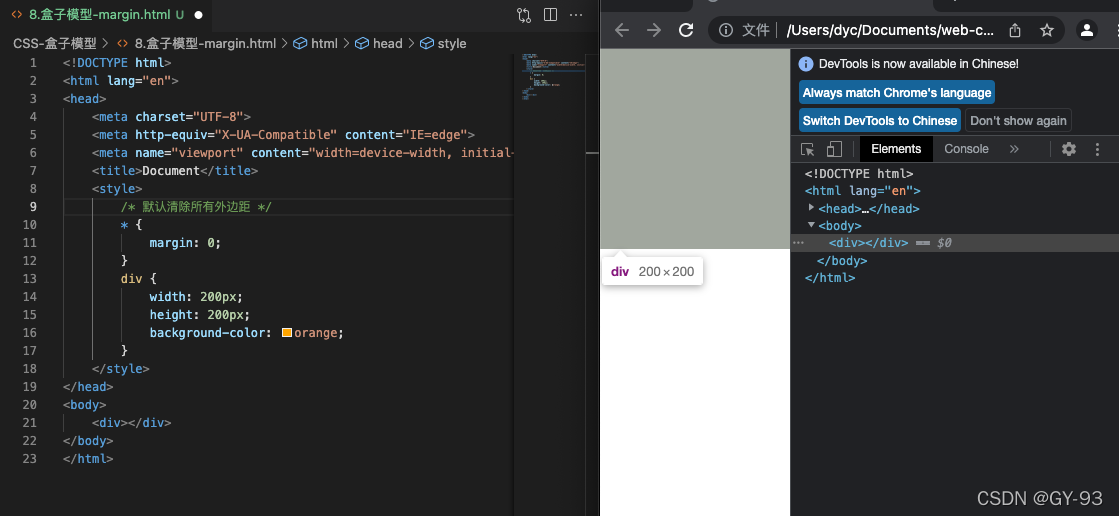This screenshot has height=516, width=1119.
Task: Click the DOCTYPE html text on line 1
Action: tap(117, 63)
